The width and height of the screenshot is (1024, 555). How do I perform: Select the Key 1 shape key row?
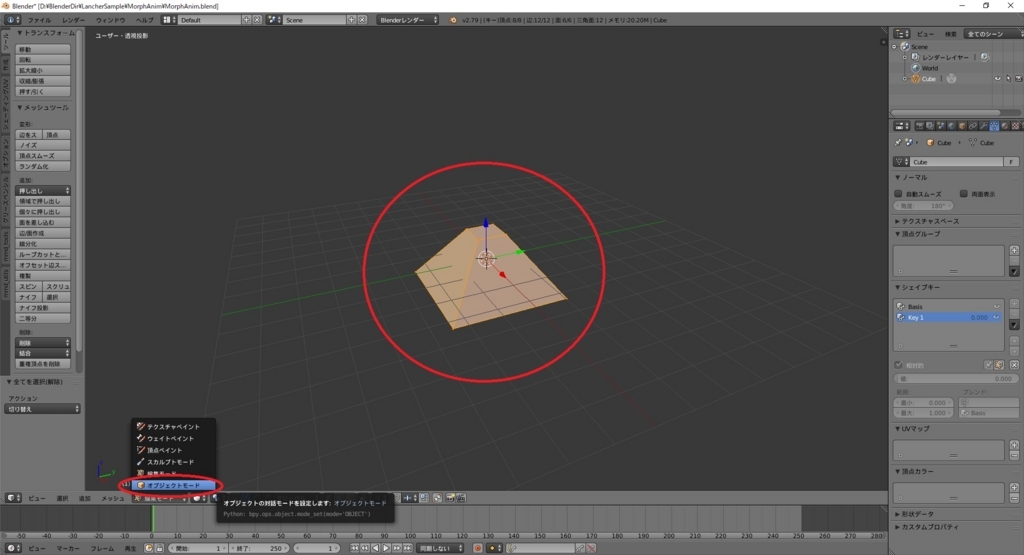point(948,317)
